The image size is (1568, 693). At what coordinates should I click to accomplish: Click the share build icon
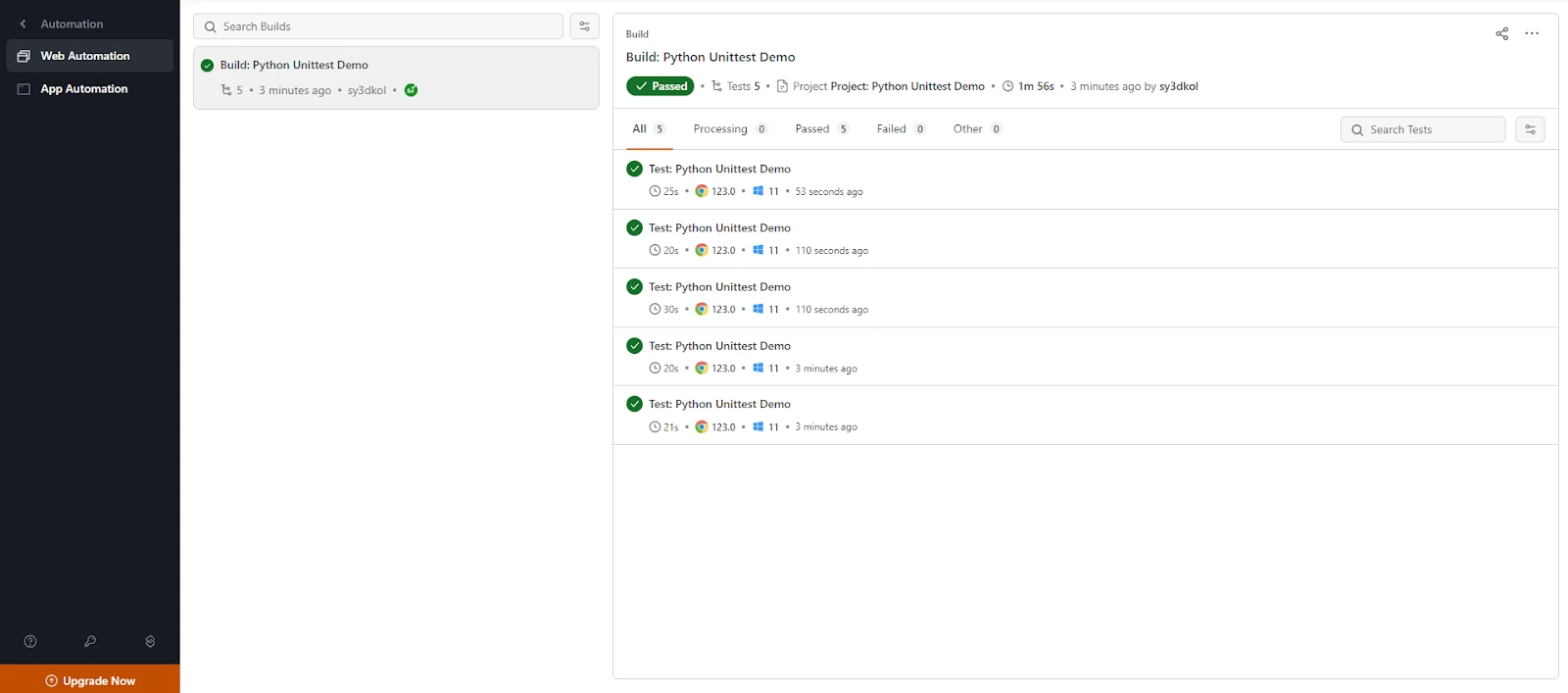coord(1501,33)
